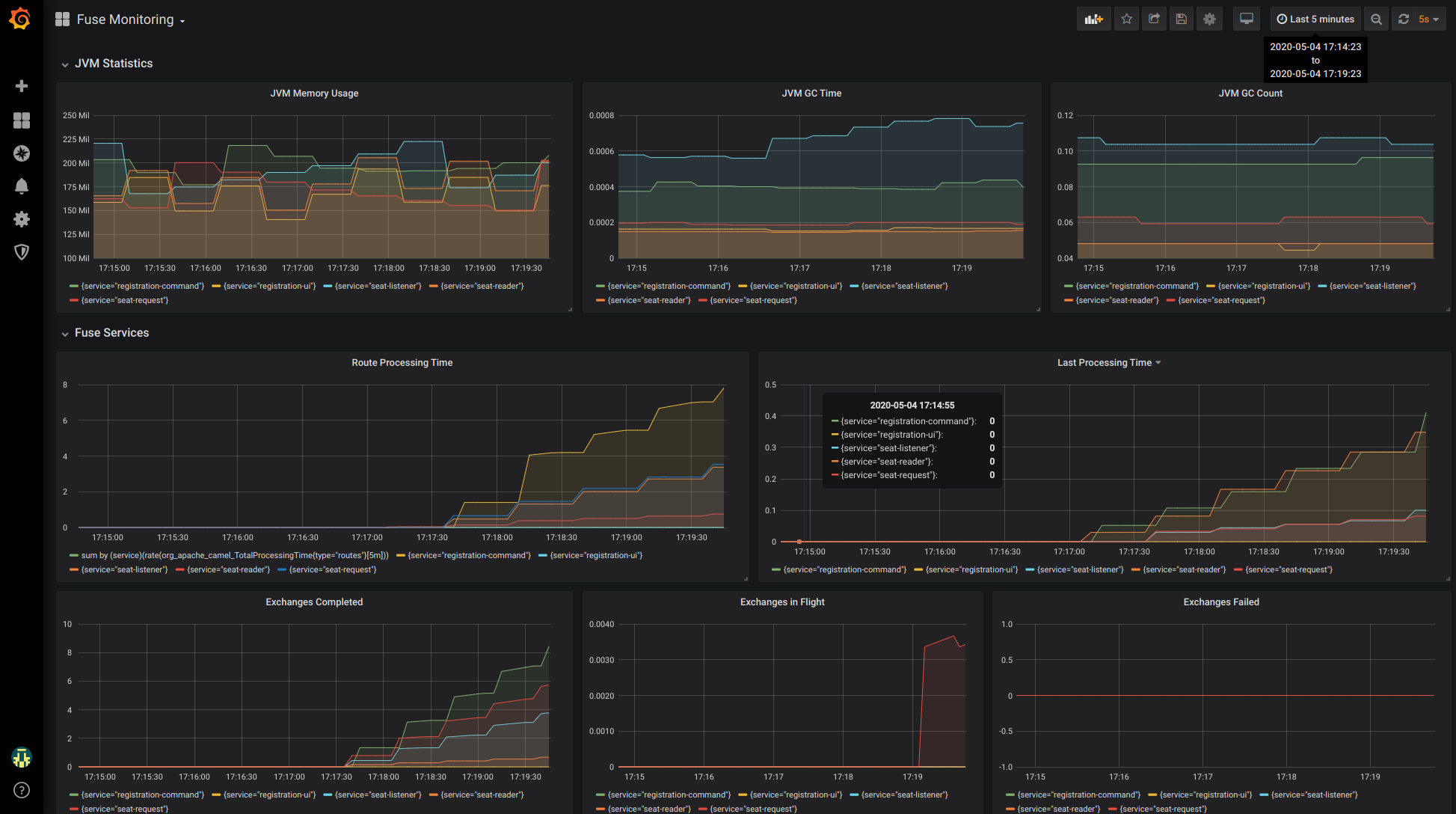Open the Explore compass icon
This screenshot has height=814, width=1456.
(x=22, y=153)
